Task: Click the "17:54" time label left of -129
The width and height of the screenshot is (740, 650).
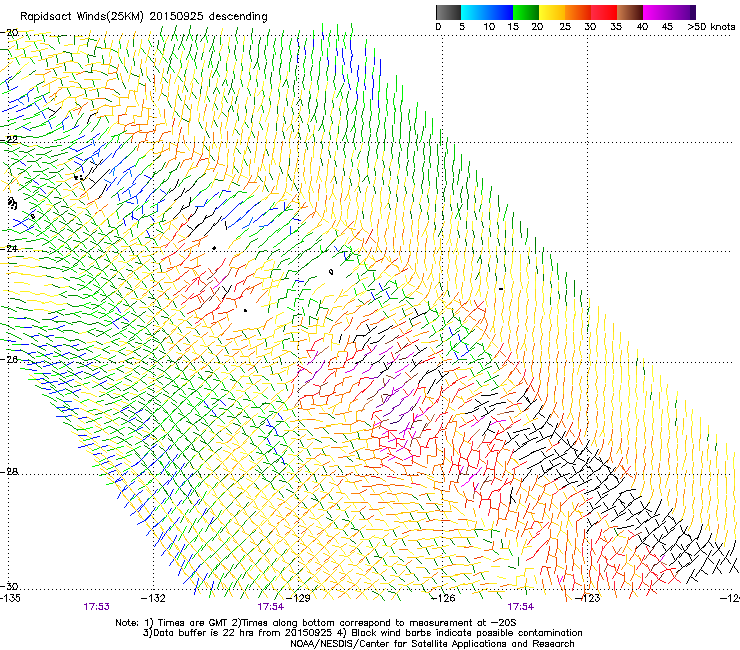Action: 270,607
